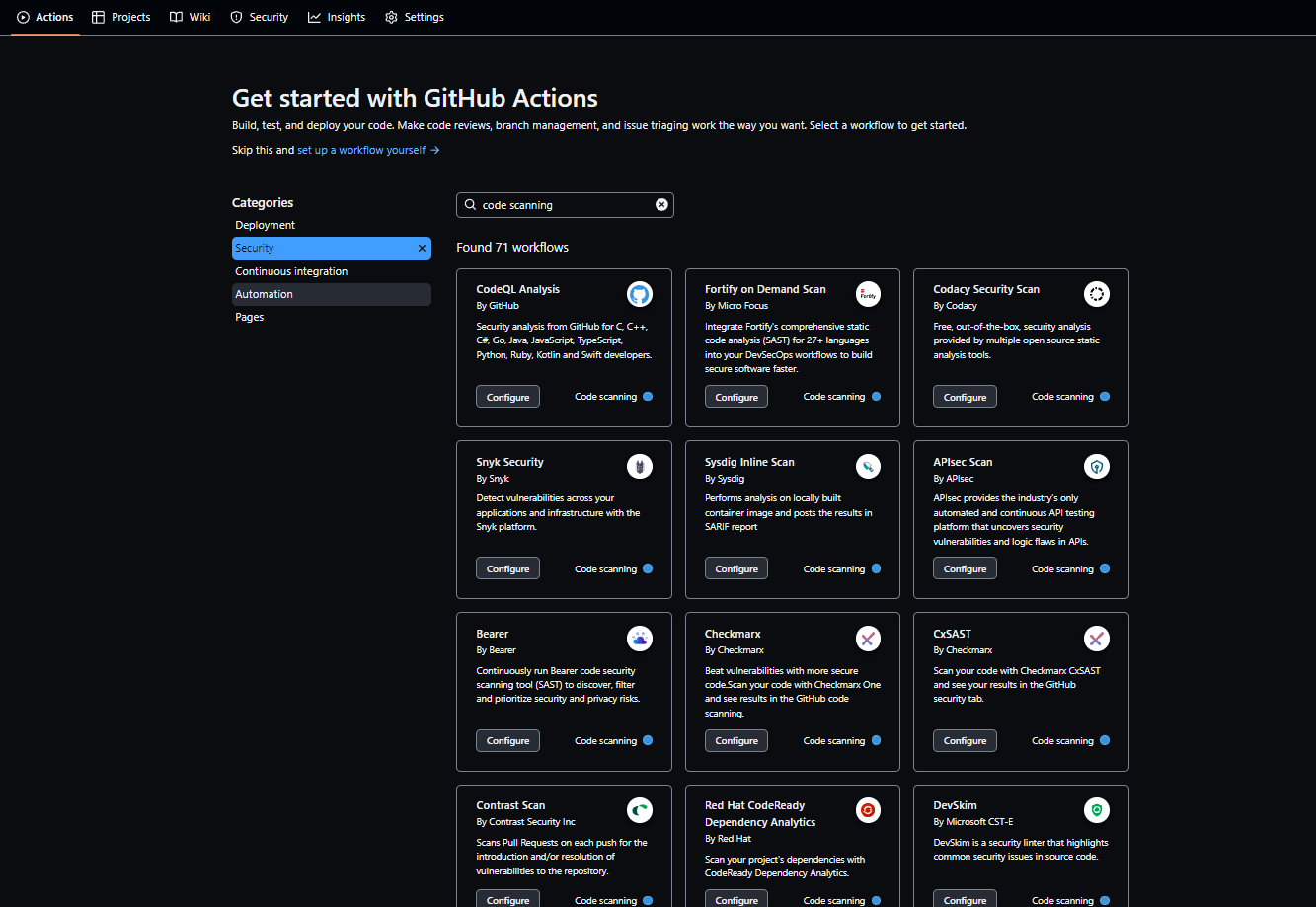Select the Continuous integration category
This screenshot has width=1316, height=907.
tap(291, 271)
